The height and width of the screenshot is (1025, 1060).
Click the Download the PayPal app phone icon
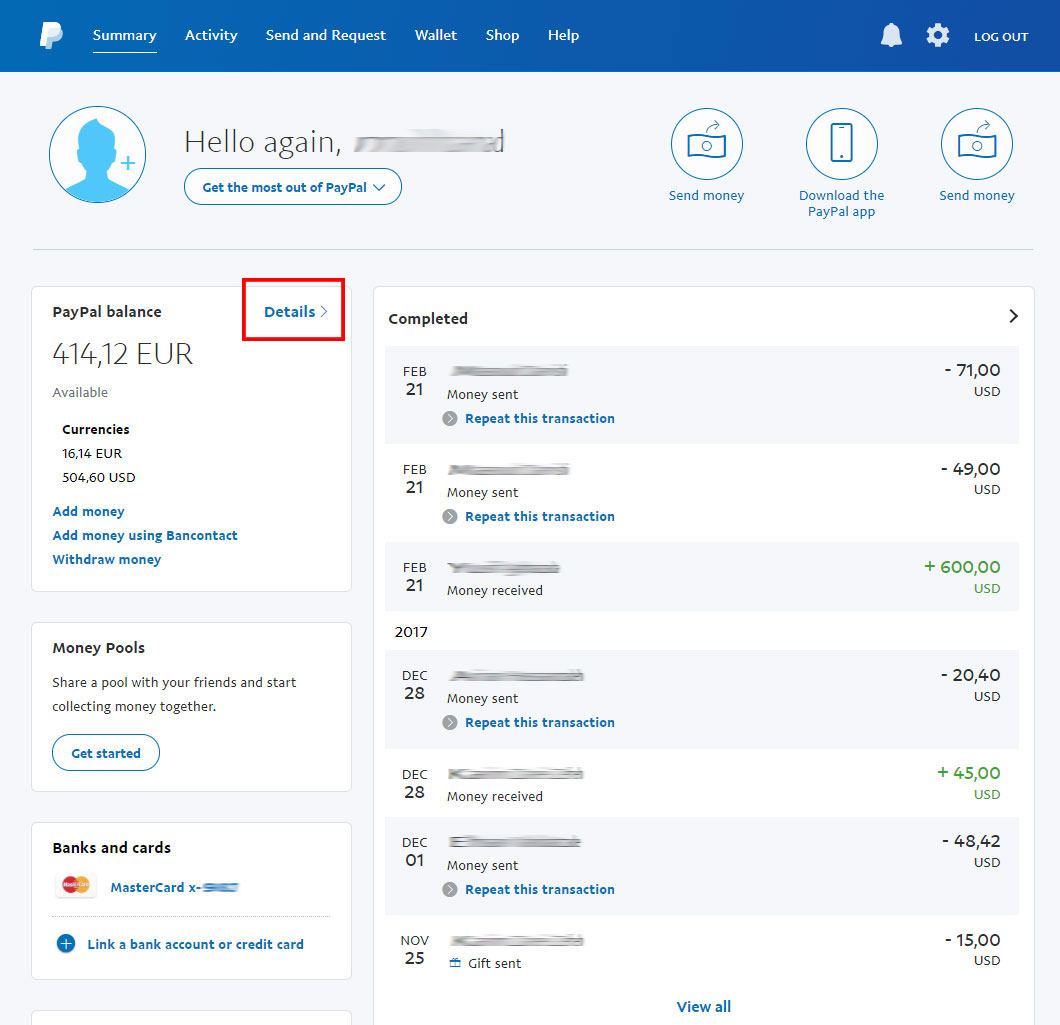click(841, 144)
